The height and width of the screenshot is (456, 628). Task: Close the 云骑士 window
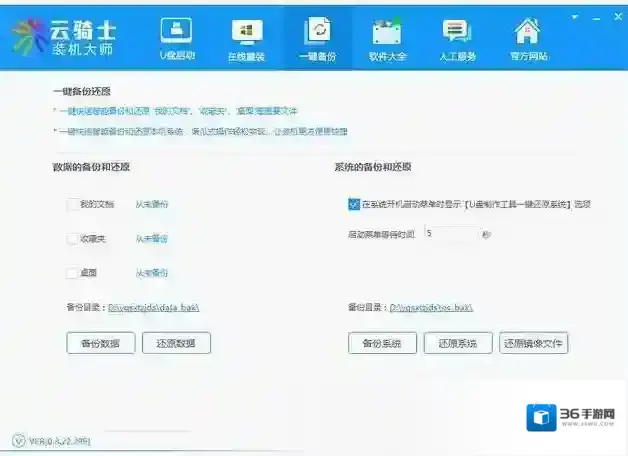pos(618,17)
